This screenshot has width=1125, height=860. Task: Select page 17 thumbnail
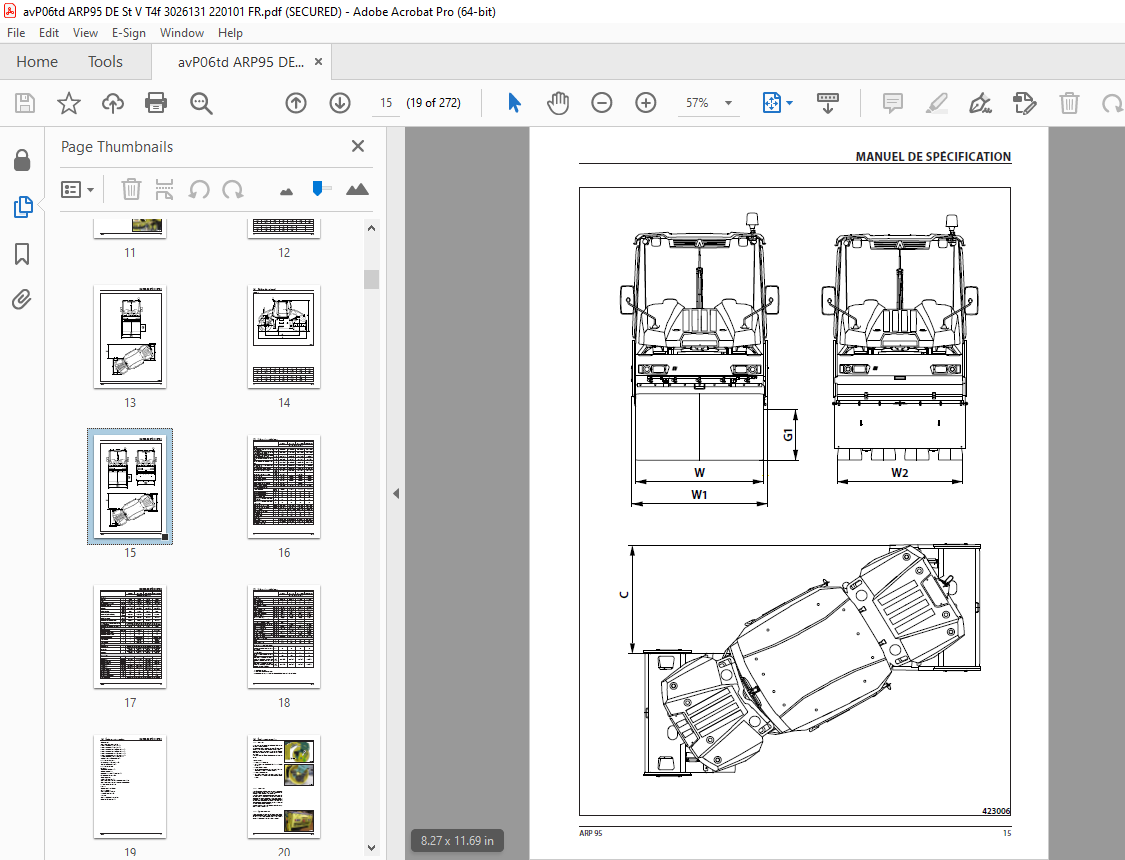pos(130,637)
